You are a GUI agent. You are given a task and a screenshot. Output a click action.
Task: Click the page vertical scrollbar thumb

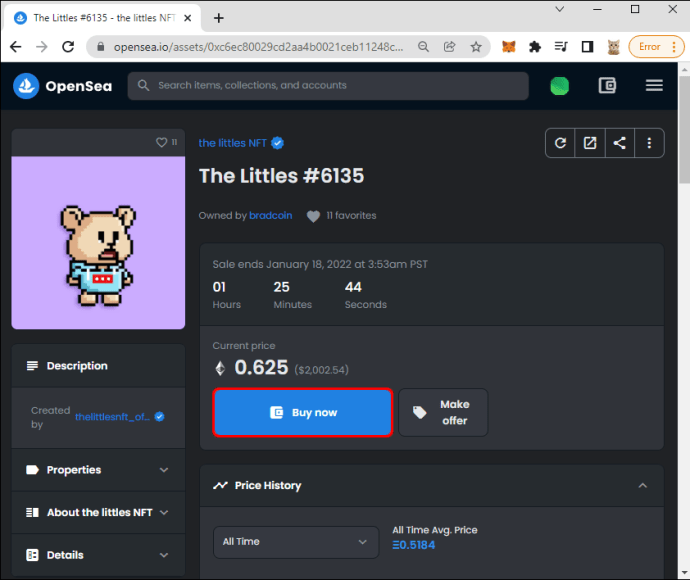(684, 128)
